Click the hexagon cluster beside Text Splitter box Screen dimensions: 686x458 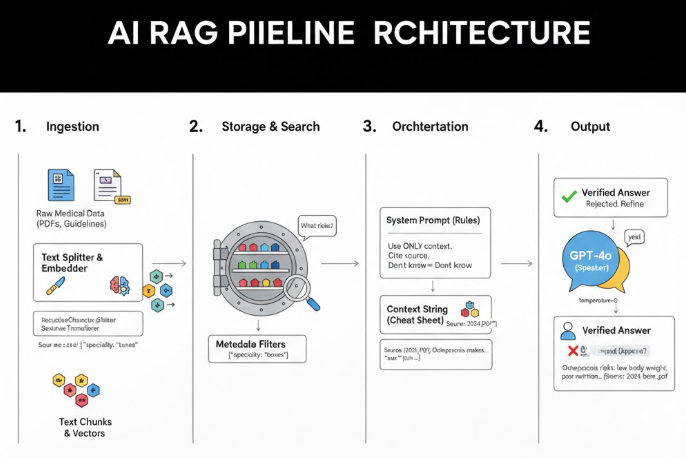pos(158,290)
